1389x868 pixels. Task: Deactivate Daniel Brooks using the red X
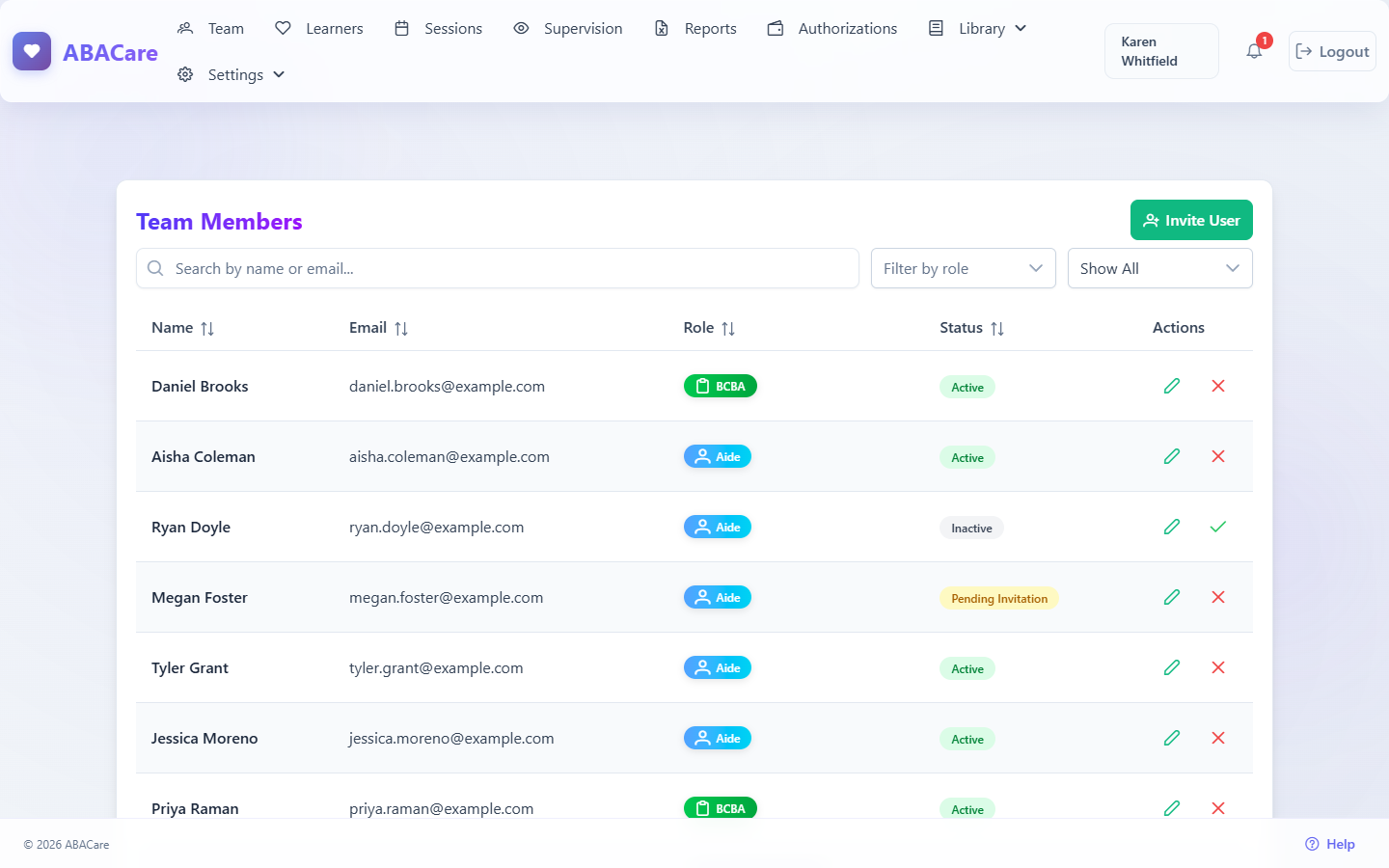pyautogui.click(x=1218, y=386)
